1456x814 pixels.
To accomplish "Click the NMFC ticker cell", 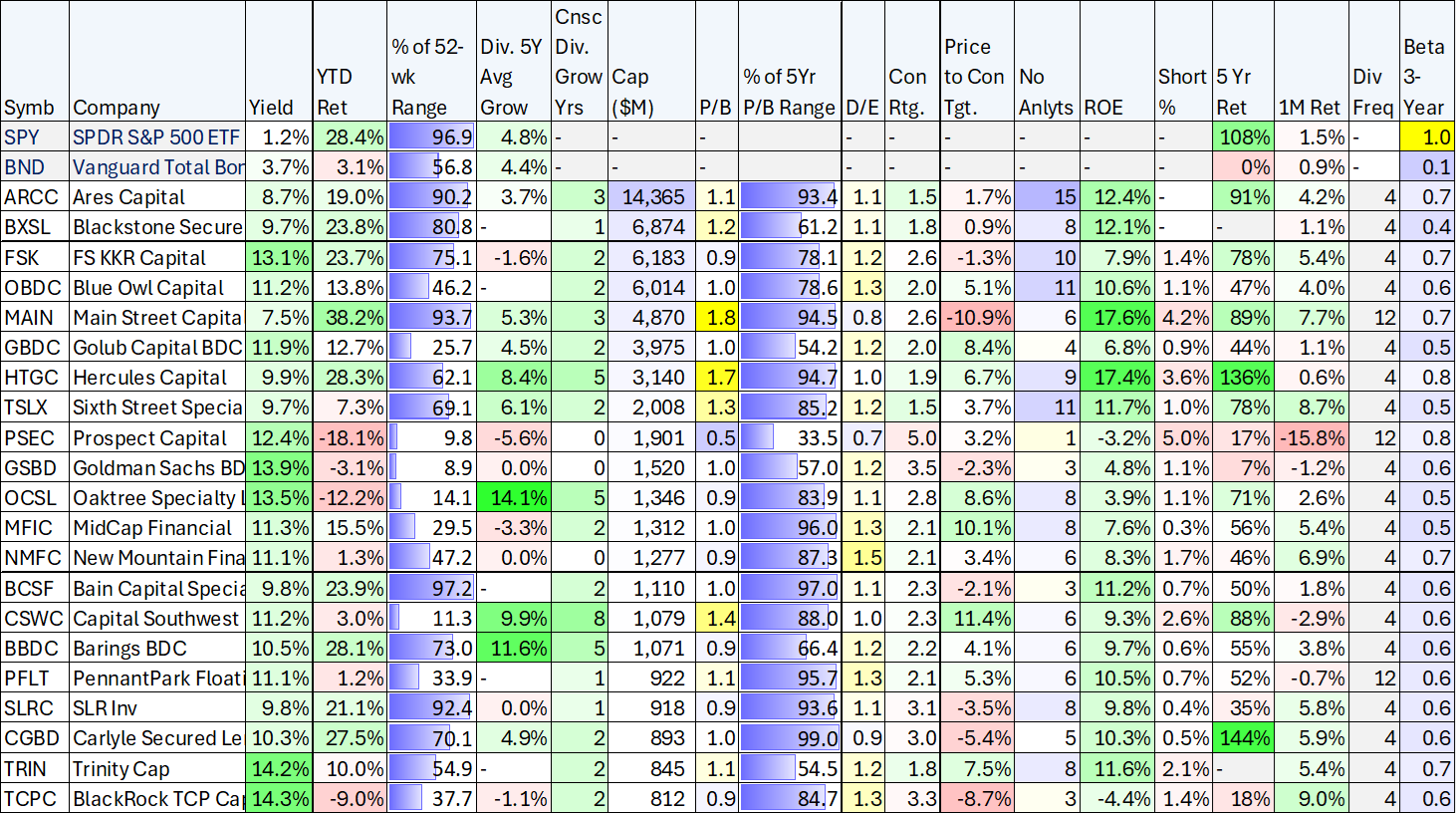I will click(x=35, y=557).
